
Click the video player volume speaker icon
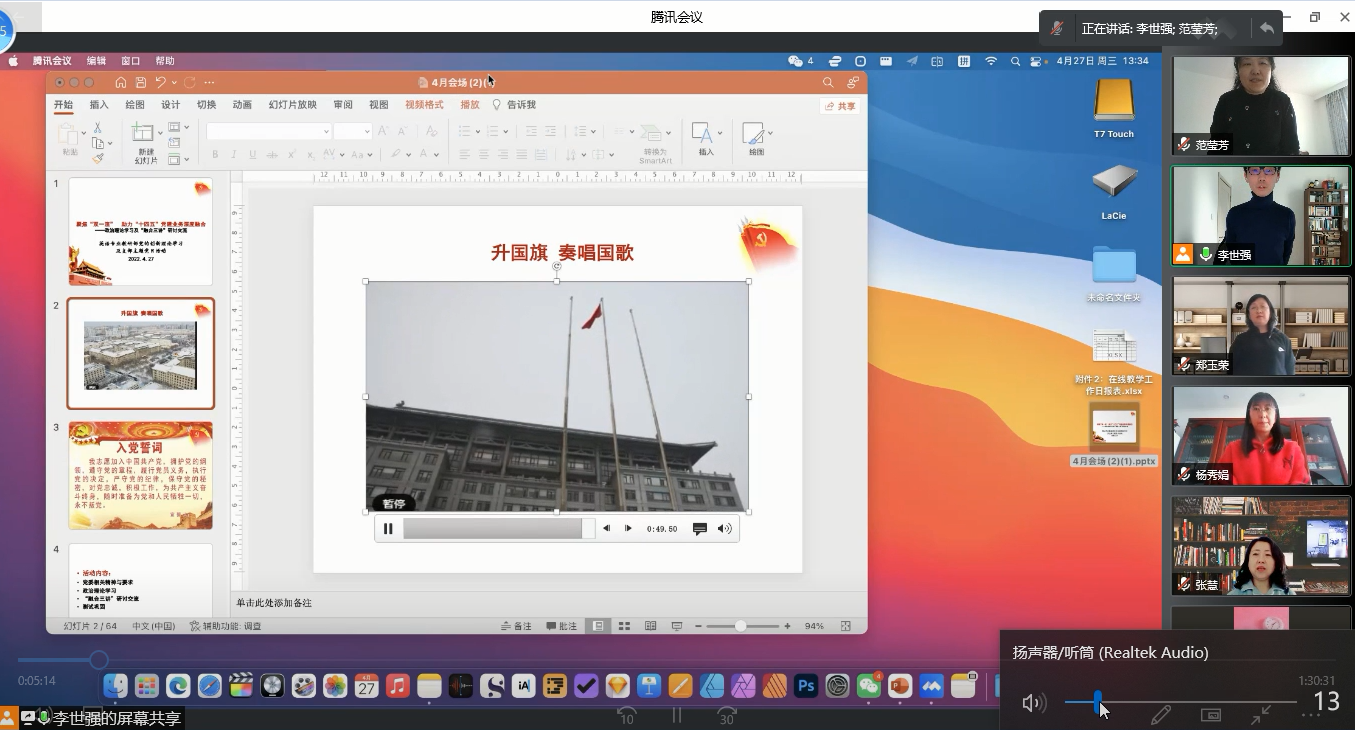[x=725, y=529]
